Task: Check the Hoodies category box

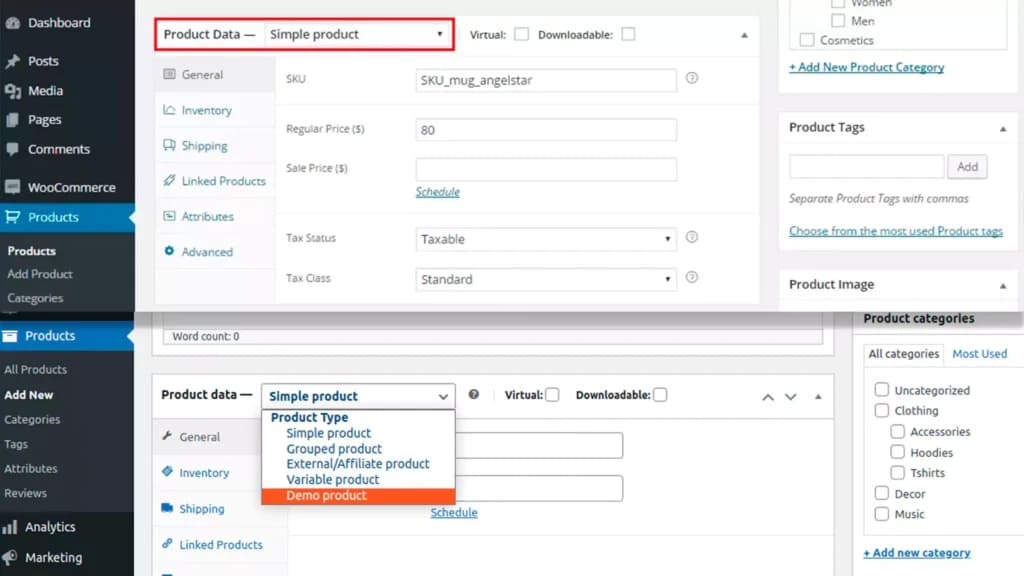Action: coord(897,452)
